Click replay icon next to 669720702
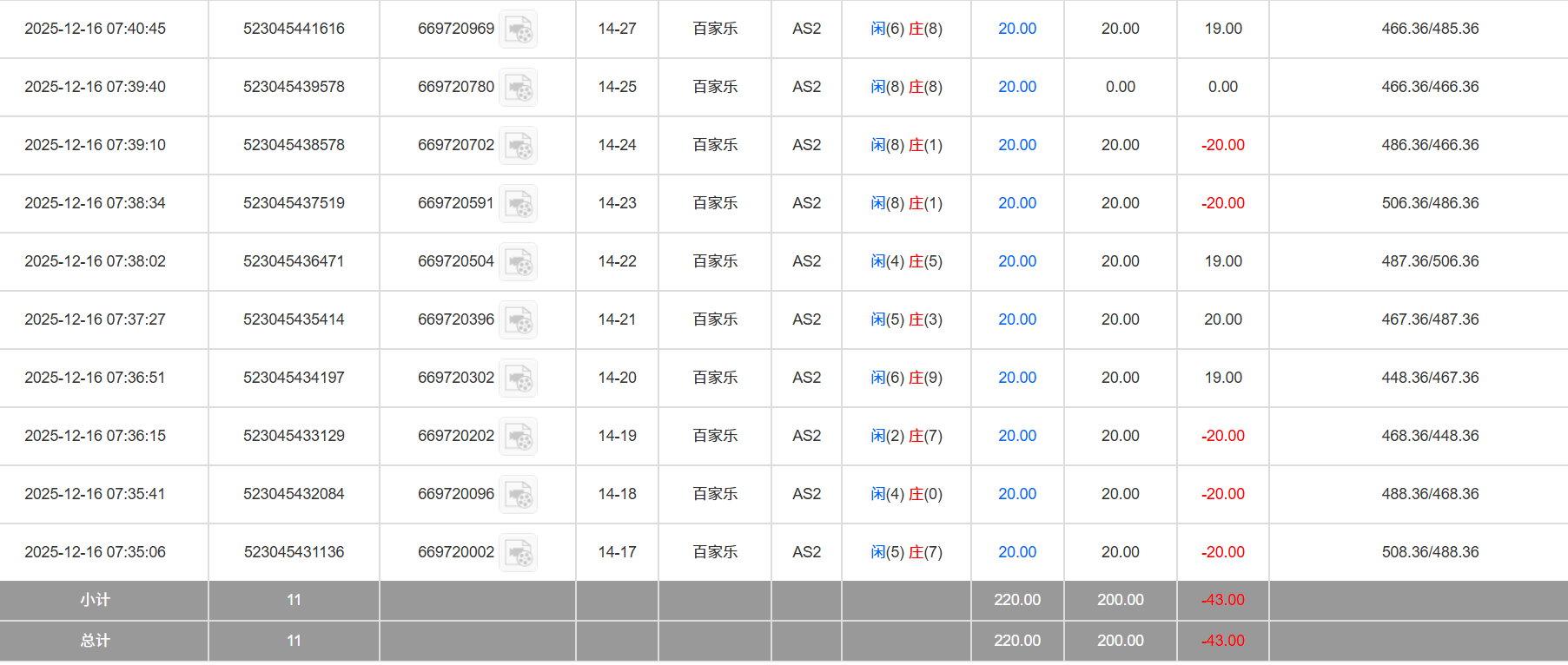The image size is (1568, 665). [519, 146]
